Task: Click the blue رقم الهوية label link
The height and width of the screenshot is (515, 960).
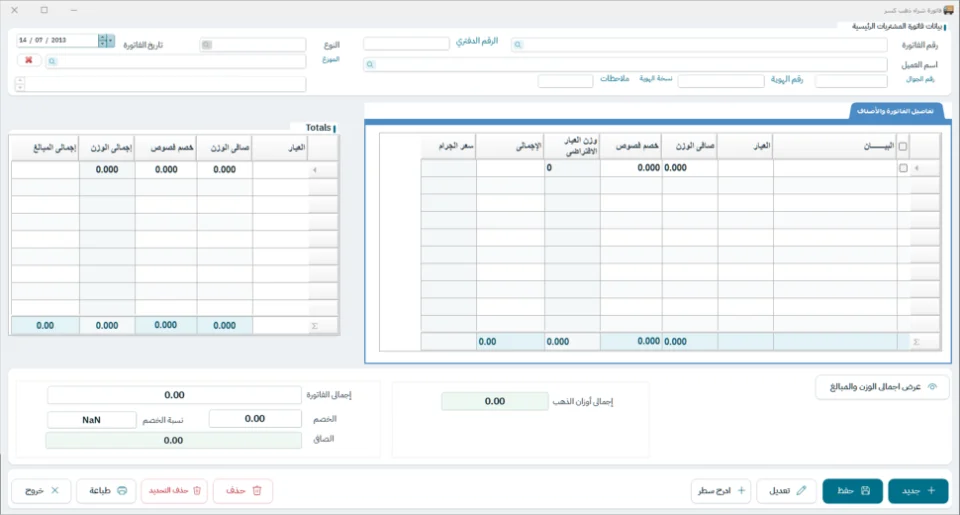Action: pos(787,79)
